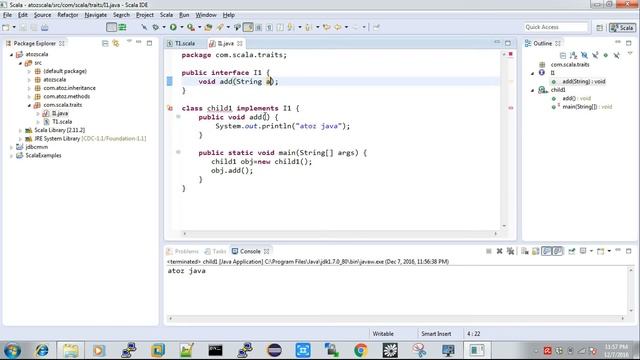Screen dimensions: 640x360
Task: Click the green Run button in toolbar
Action: point(173,27)
